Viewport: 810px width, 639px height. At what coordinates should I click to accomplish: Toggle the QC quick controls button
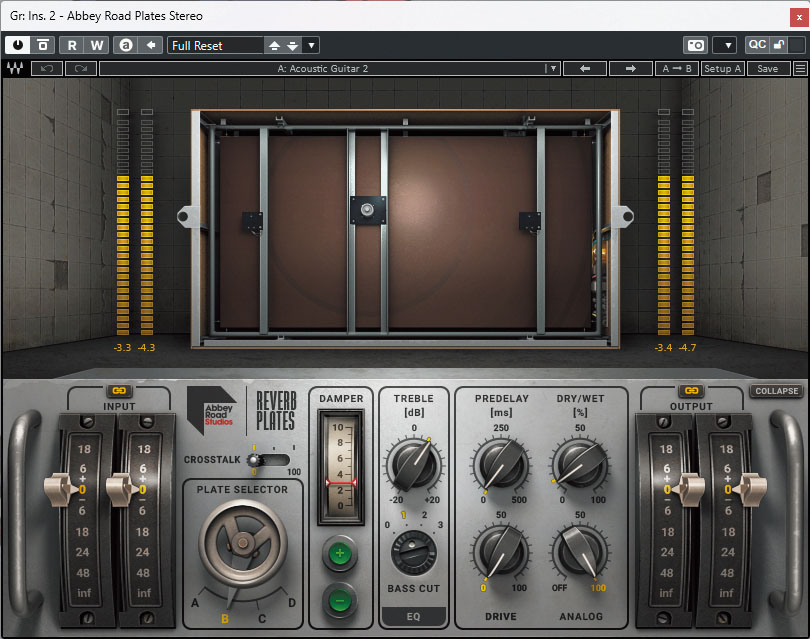[757, 45]
